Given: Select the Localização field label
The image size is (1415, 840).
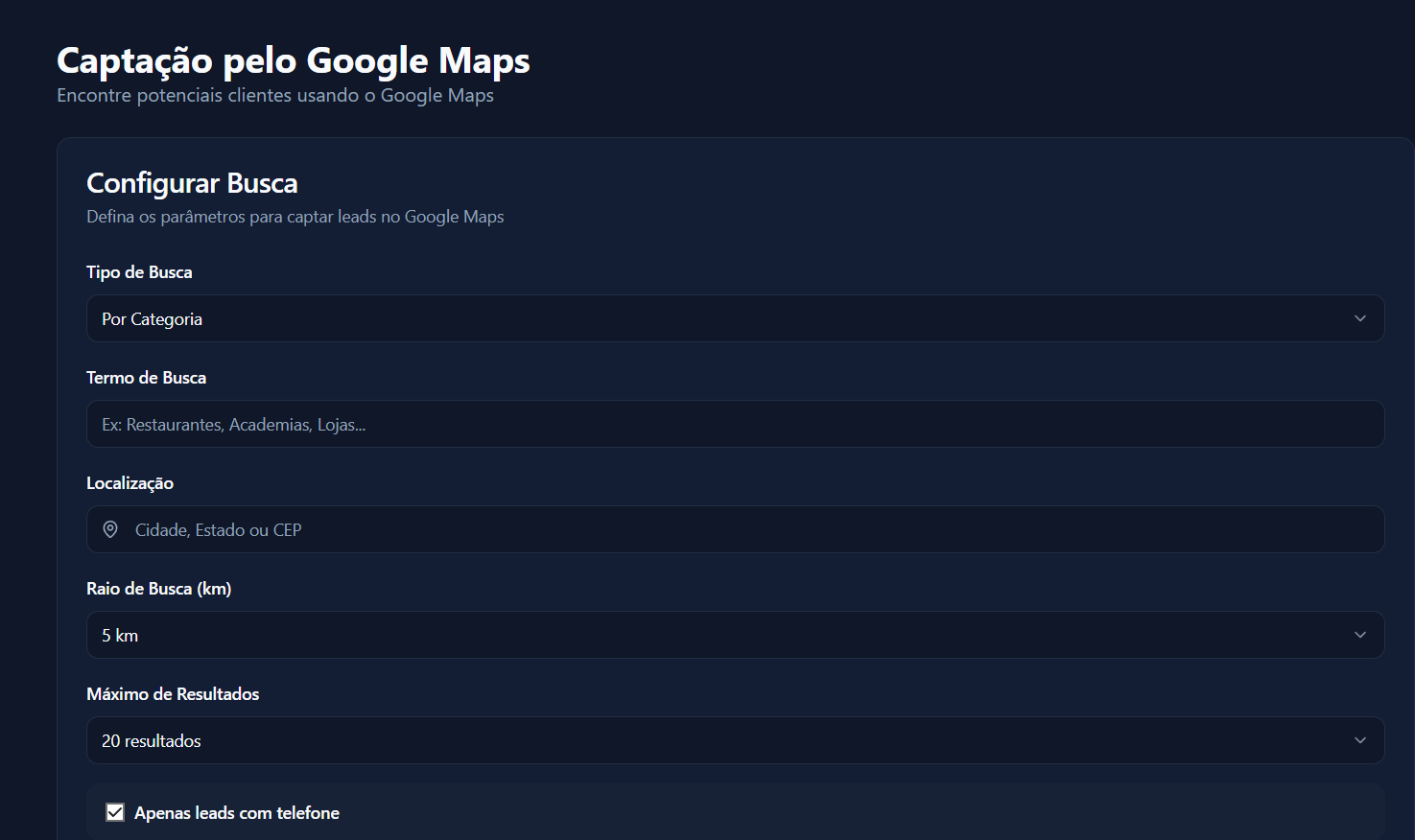Looking at the screenshot, I should (130, 483).
